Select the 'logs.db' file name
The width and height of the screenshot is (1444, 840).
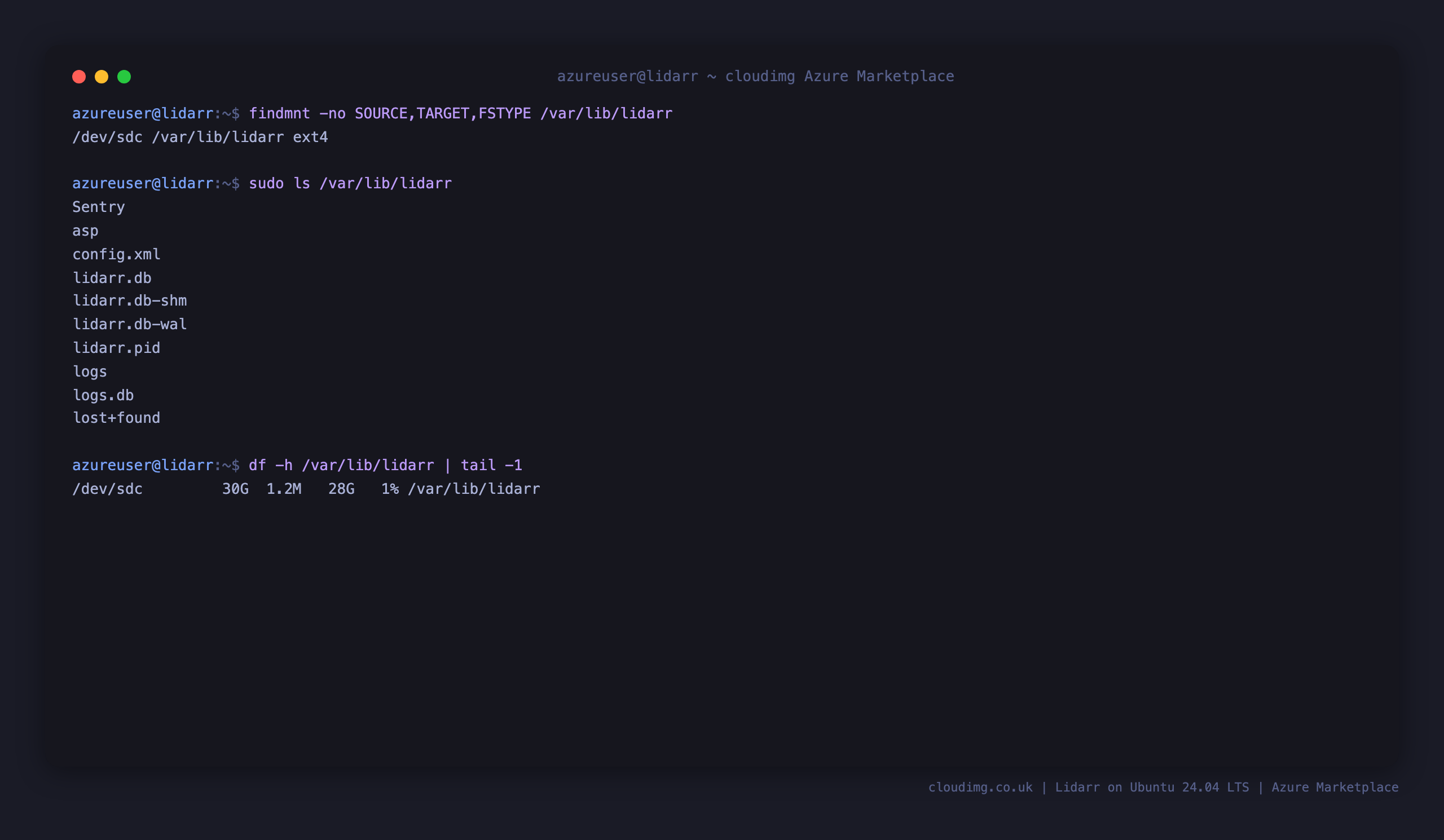(103, 395)
